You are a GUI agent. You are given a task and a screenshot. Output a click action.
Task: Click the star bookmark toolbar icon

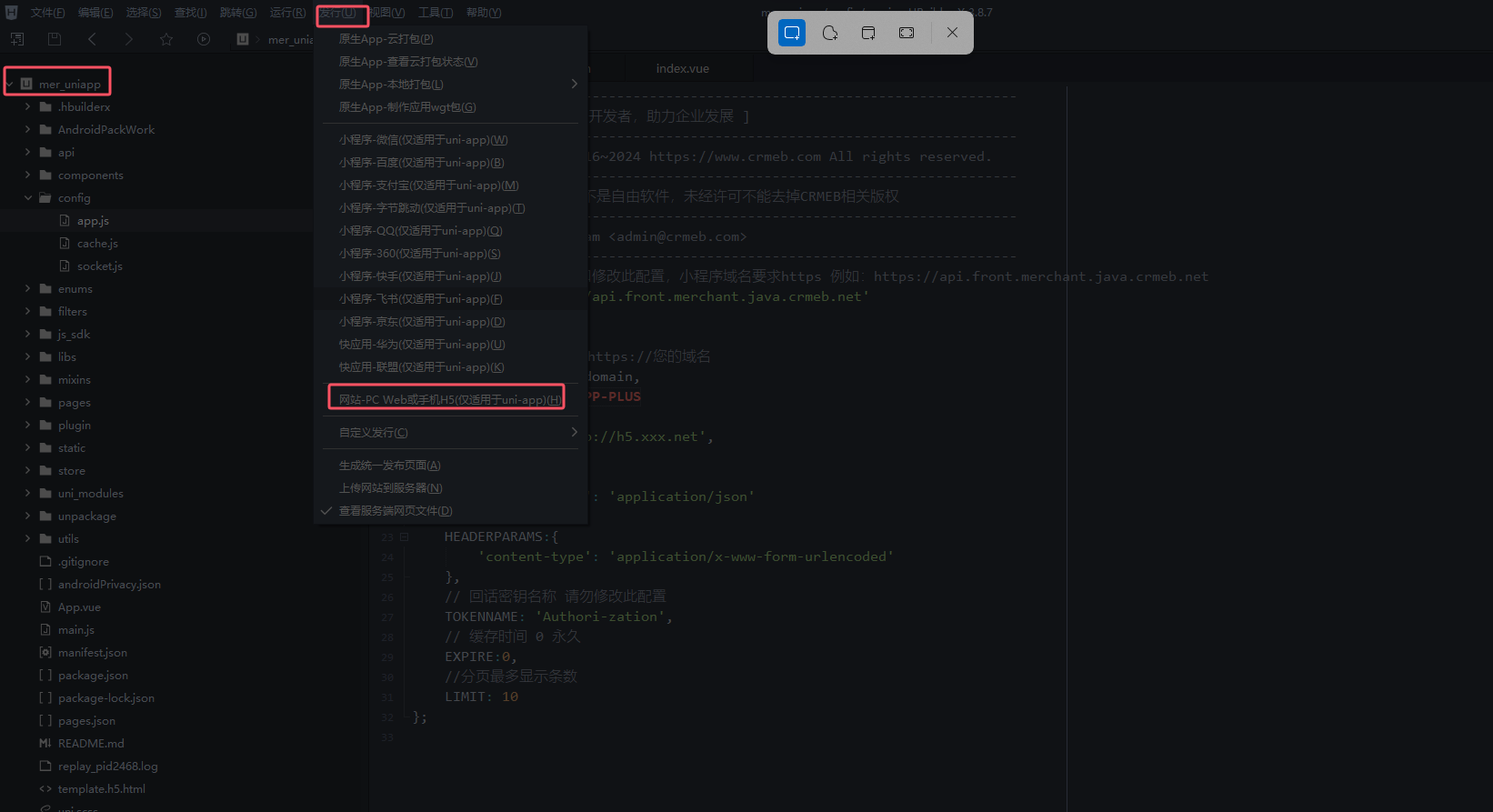166,39
